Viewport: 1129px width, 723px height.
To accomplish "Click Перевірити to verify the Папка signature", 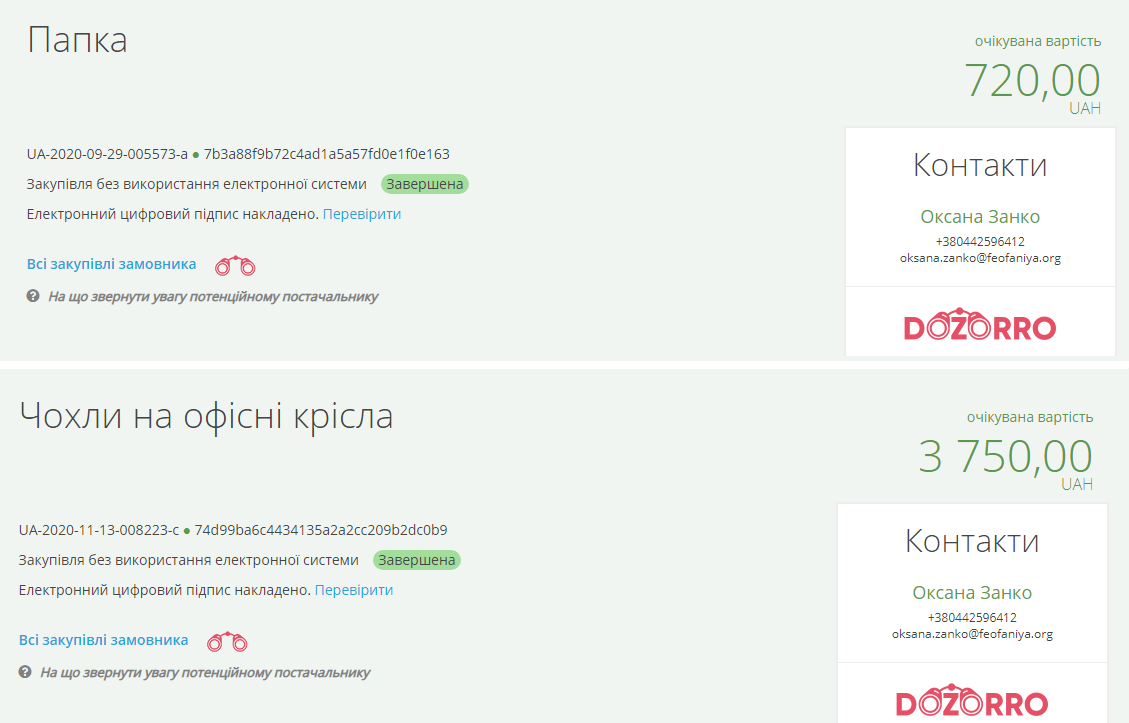I will (x=362, y=214).
